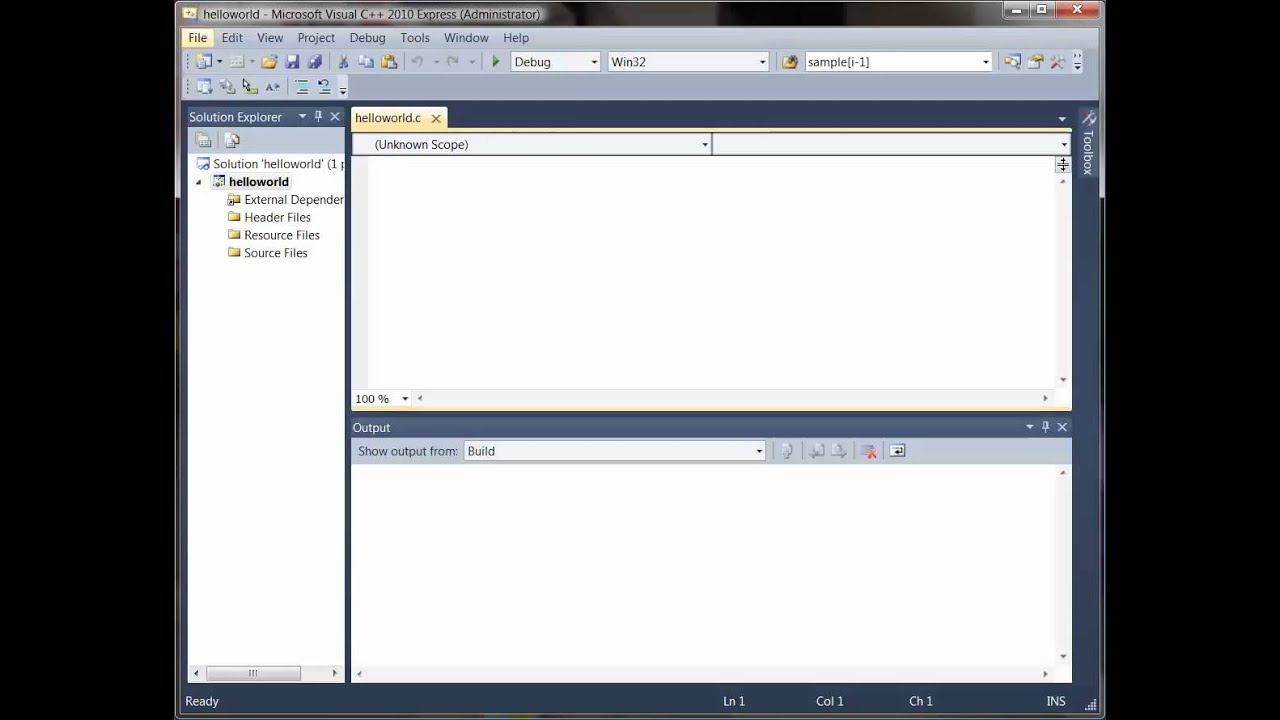
Task: Start debugging with the green play arrow
Action: pyautogui.click(x=495, y=62)
